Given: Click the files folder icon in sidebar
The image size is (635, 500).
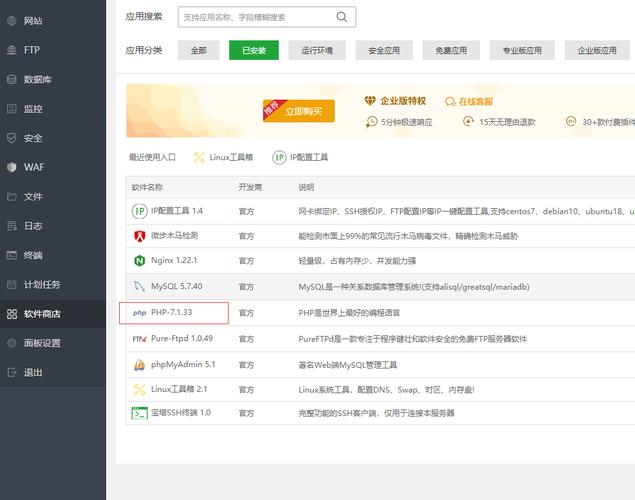Looking at the screenshot, I should (12, 197).
